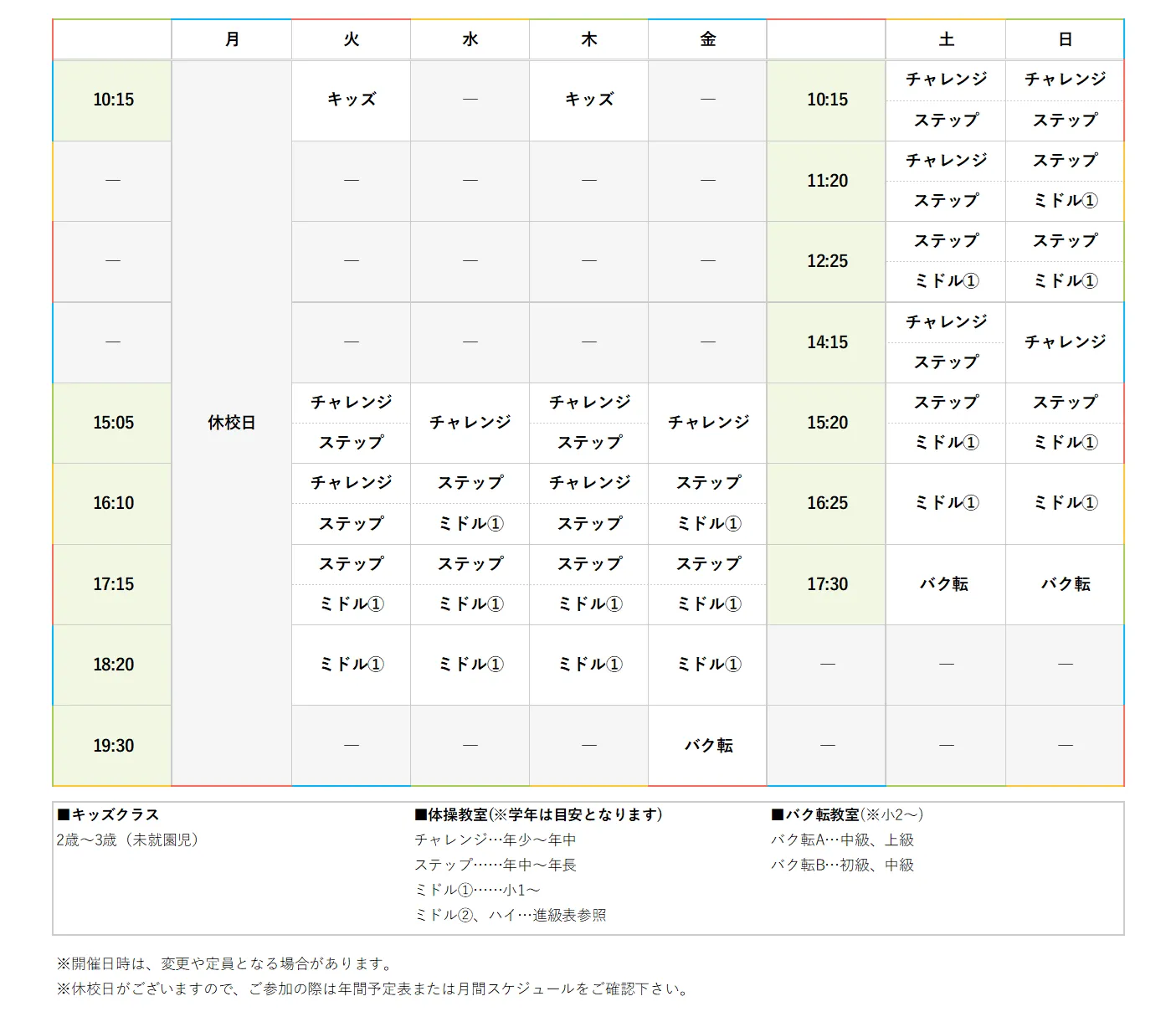Select the 土 (Saturday) column header
The image size is (1176, 1022).
click(x=946, y=39)
